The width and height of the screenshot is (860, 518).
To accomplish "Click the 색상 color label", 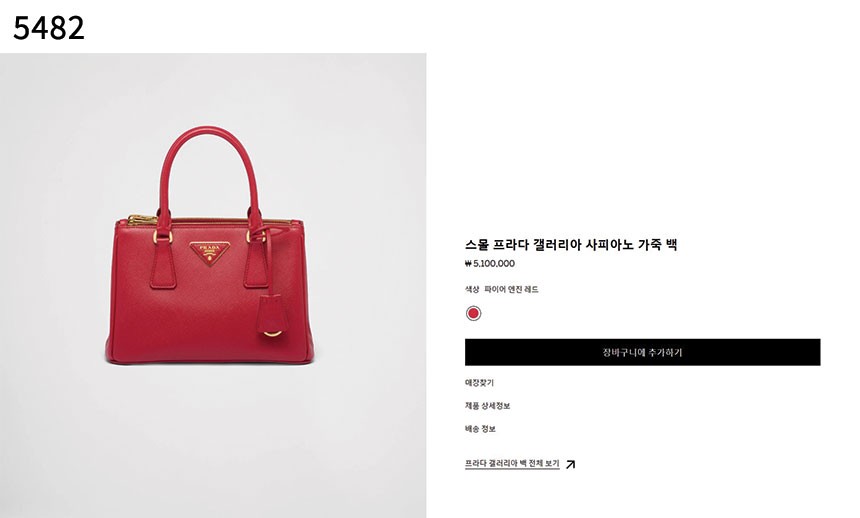I will [x=472, y=289].
